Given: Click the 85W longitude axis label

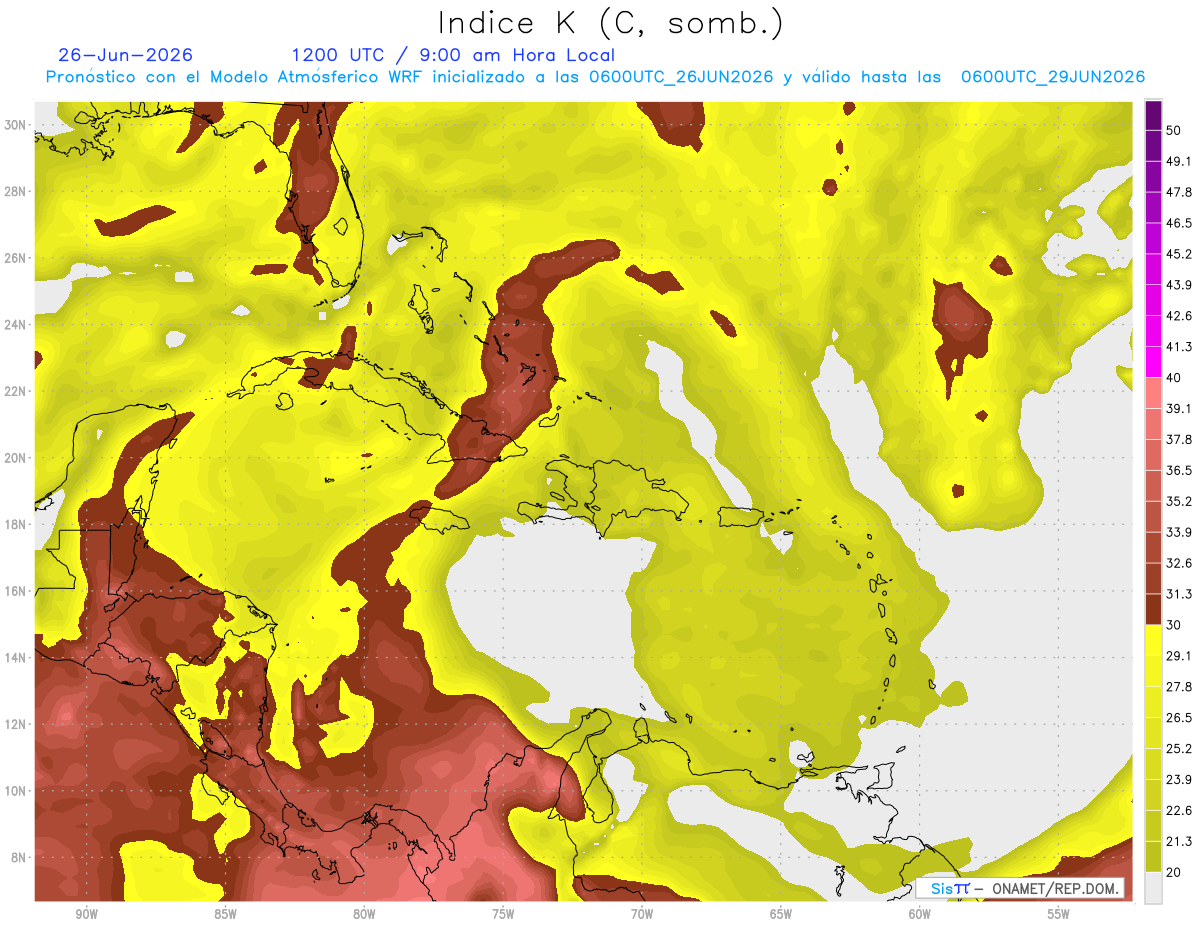Looking at the screenshot, I should tap(225, 914).
